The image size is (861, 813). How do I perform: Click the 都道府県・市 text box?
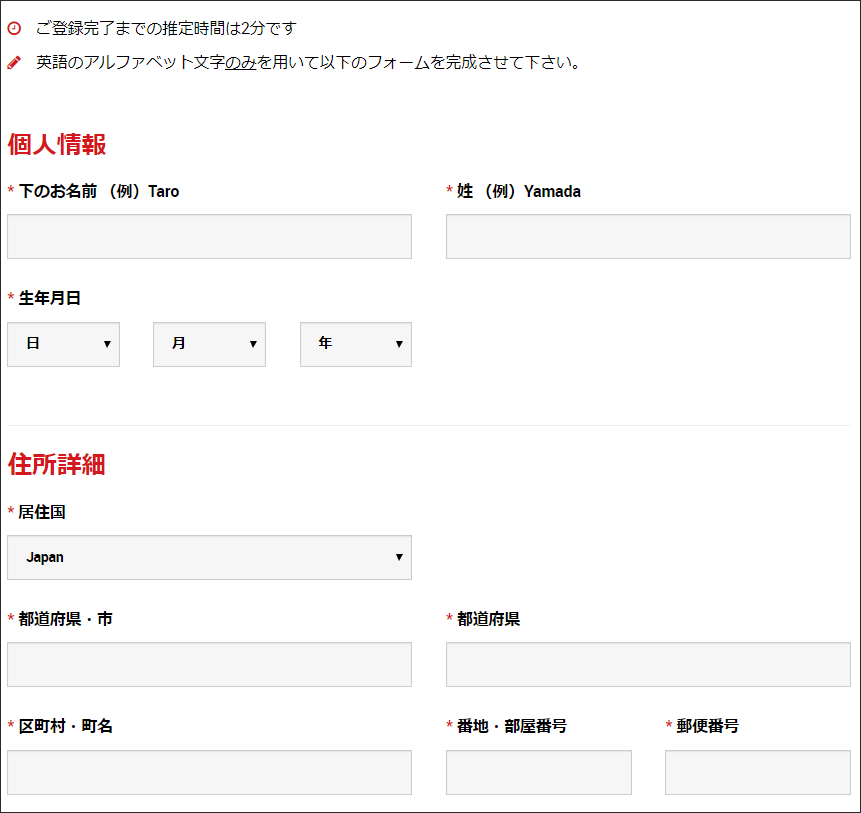[x=209, y=664]
